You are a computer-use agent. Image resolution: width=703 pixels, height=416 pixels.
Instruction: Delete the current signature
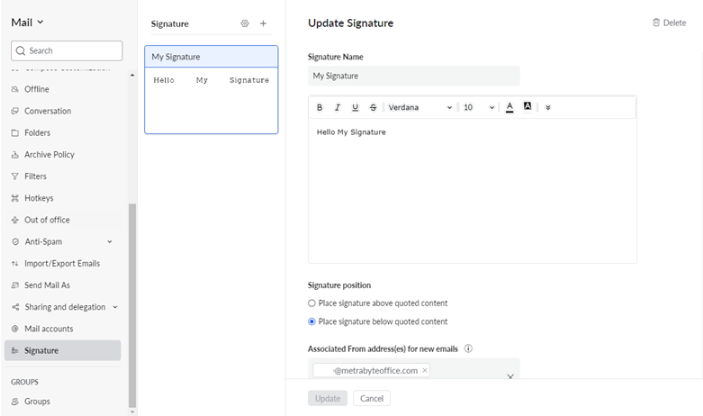(669, 23)
